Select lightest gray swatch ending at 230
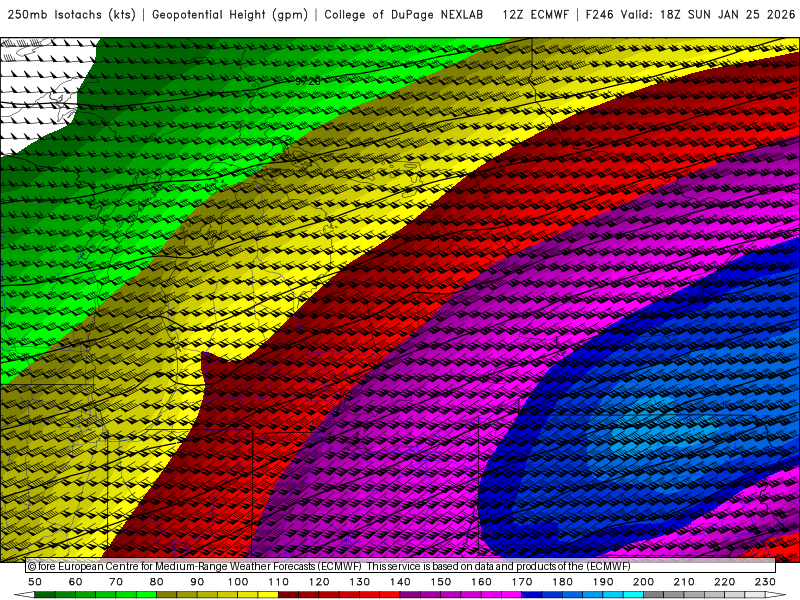 pyautogui.click(x=755, y=595)
